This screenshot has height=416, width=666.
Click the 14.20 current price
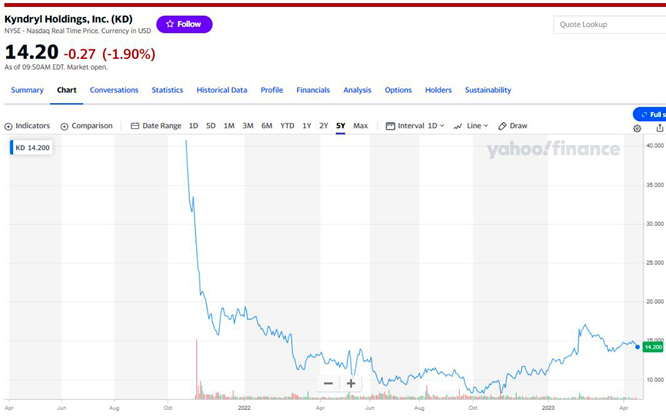pos(31,52)
